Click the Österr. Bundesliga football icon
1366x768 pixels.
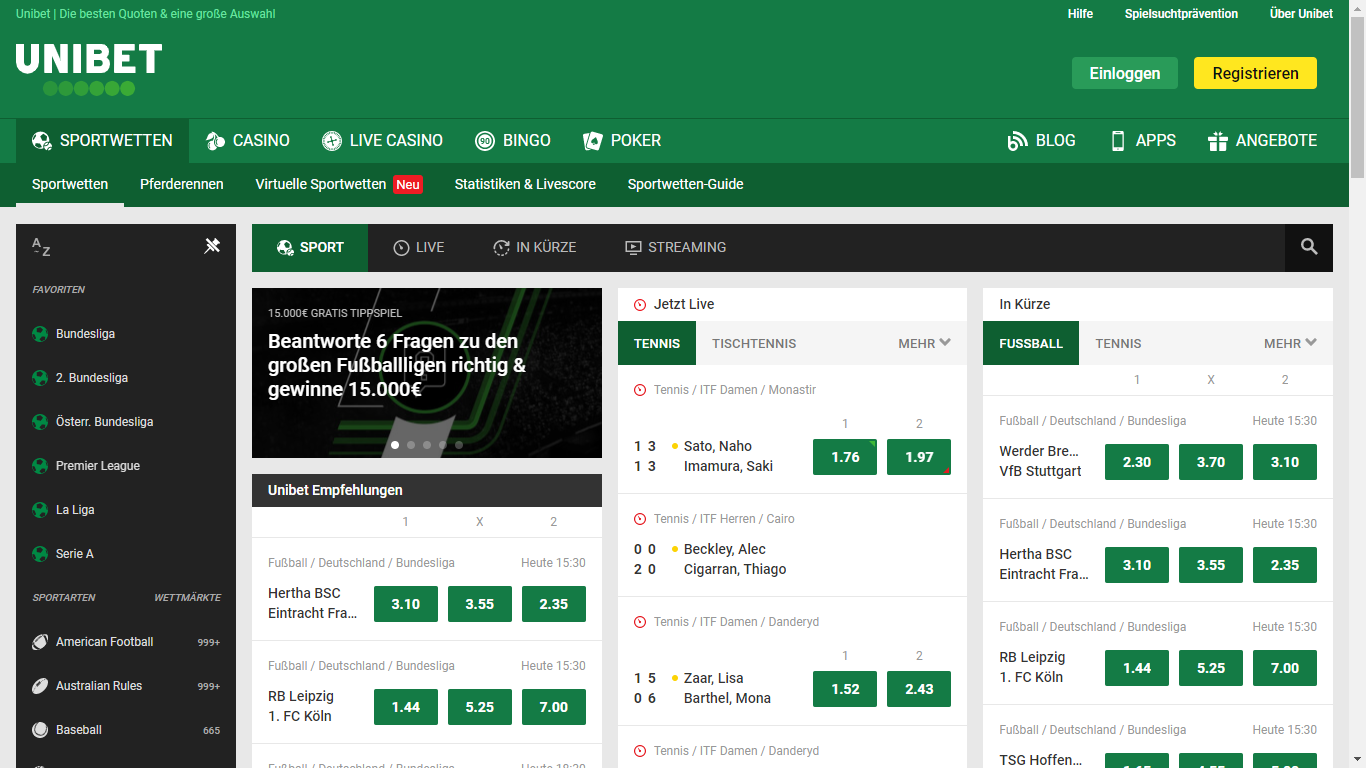pos(40,422)
